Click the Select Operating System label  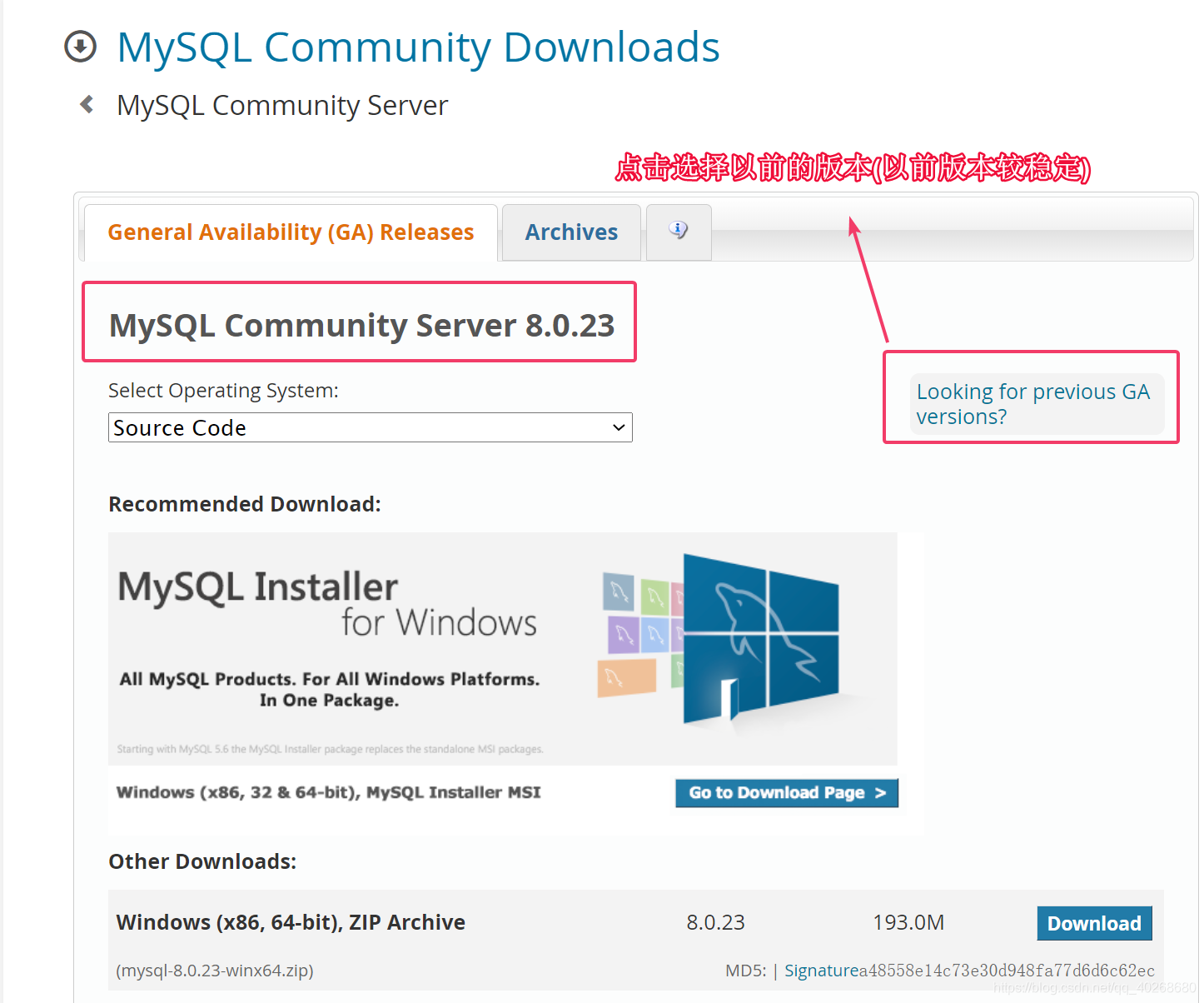223,391
